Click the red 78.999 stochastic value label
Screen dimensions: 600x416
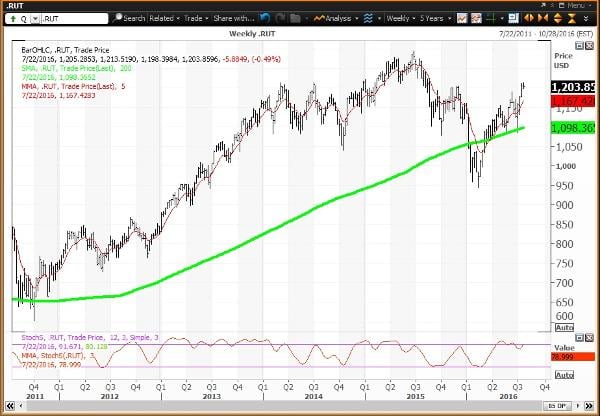(573, 357)
